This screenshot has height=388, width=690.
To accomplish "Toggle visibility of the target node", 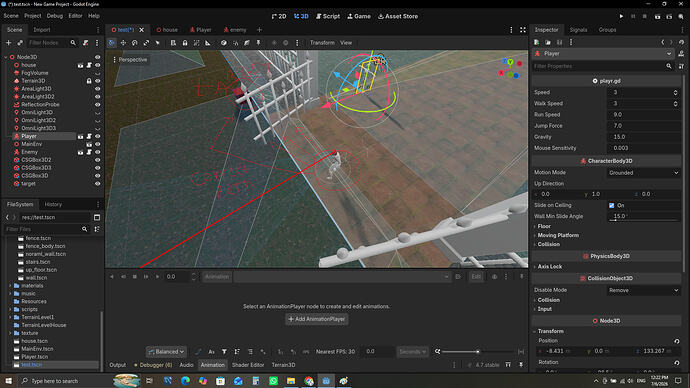I will coord(98,184).
